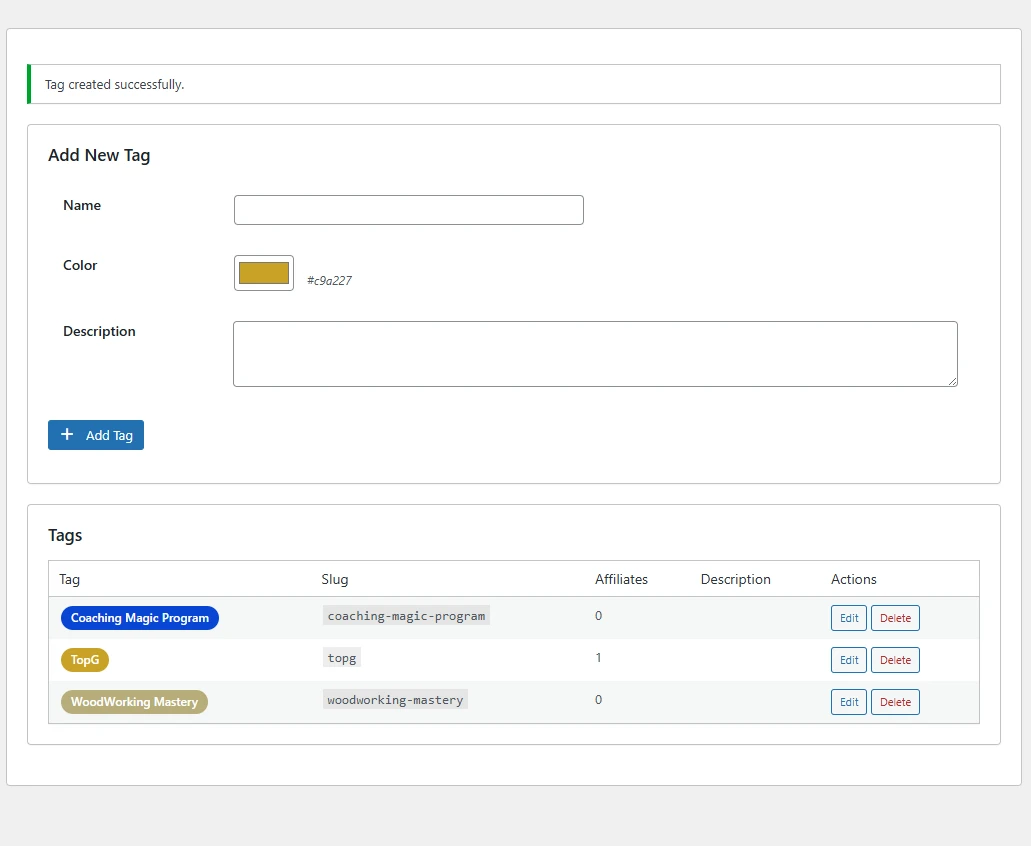Viewport: 1031px width, 846px height.
Task: Click the Affiliates column header
Action: click(621, 579)
